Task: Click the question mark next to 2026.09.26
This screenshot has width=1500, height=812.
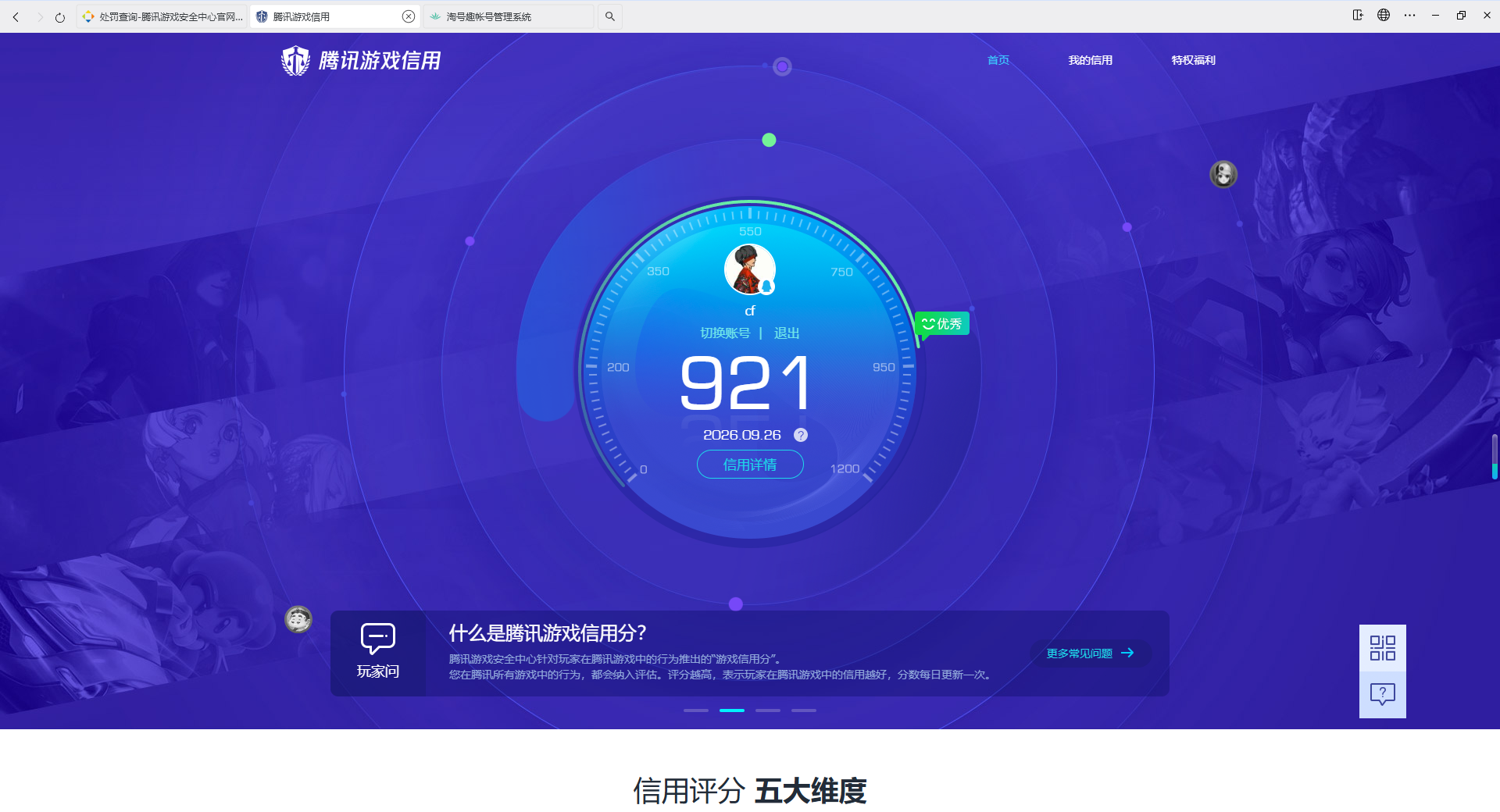Action: click(801, 435)
